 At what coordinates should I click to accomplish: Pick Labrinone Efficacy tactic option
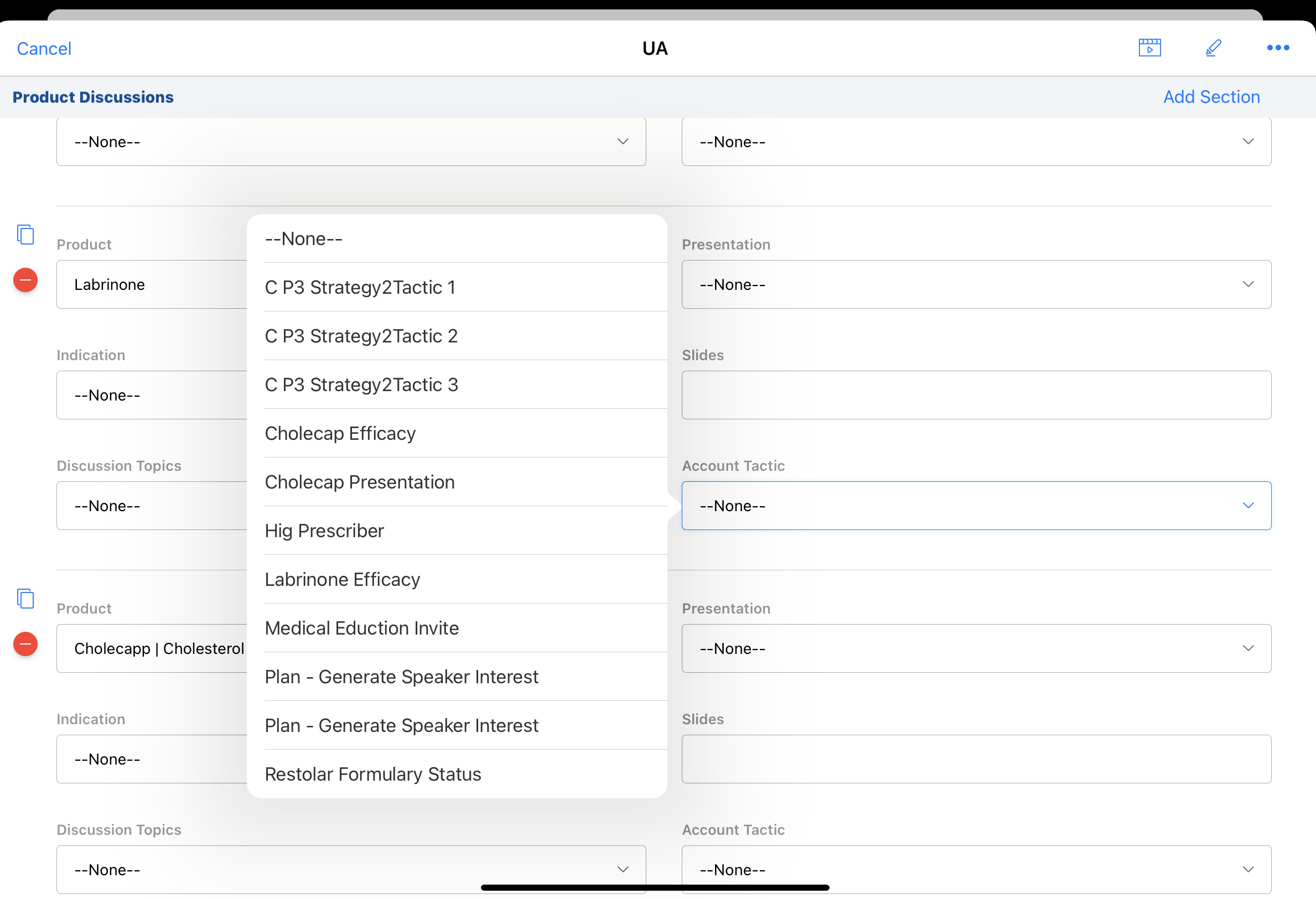342,580
